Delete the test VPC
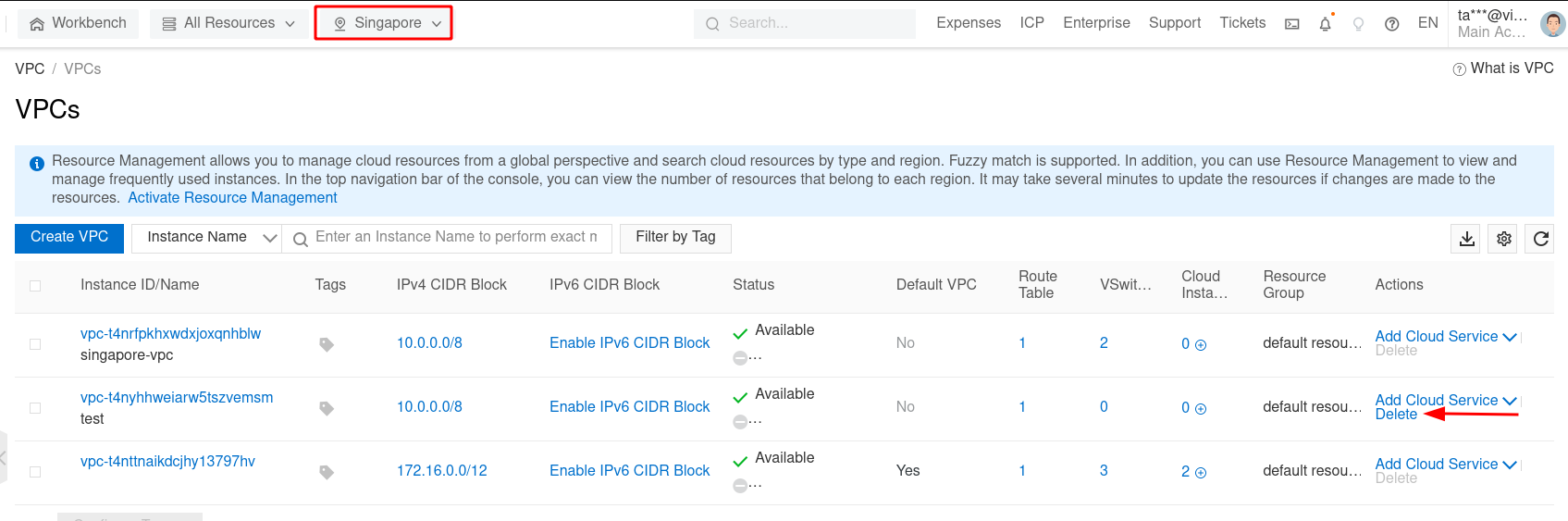This screenshot has width=1568, height=521. pos(1395,415)
